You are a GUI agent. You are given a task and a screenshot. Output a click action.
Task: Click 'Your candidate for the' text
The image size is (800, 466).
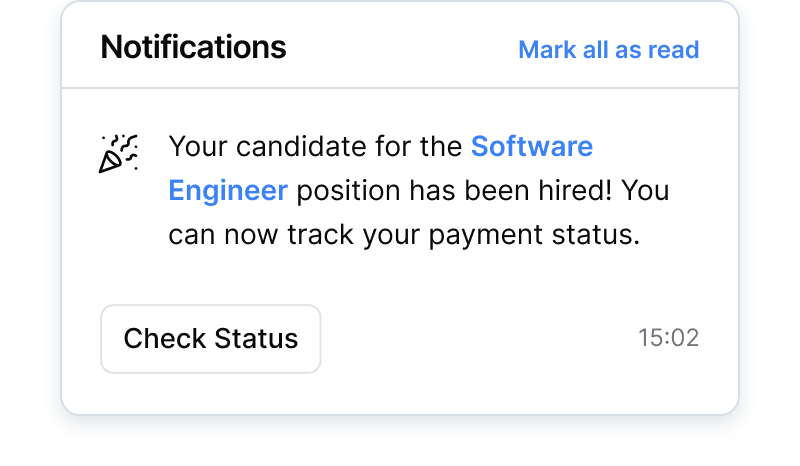(x=316, y=147)
